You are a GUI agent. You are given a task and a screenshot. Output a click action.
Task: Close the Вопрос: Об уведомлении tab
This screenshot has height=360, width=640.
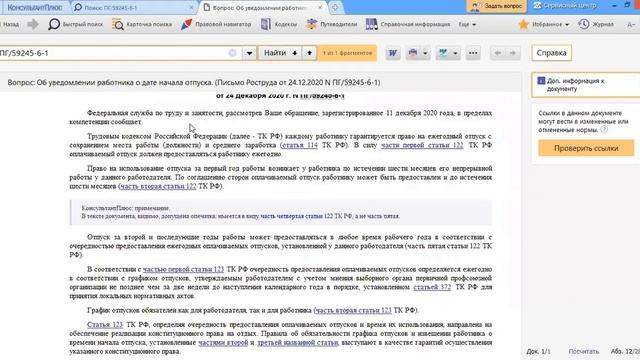pos(320,7)
